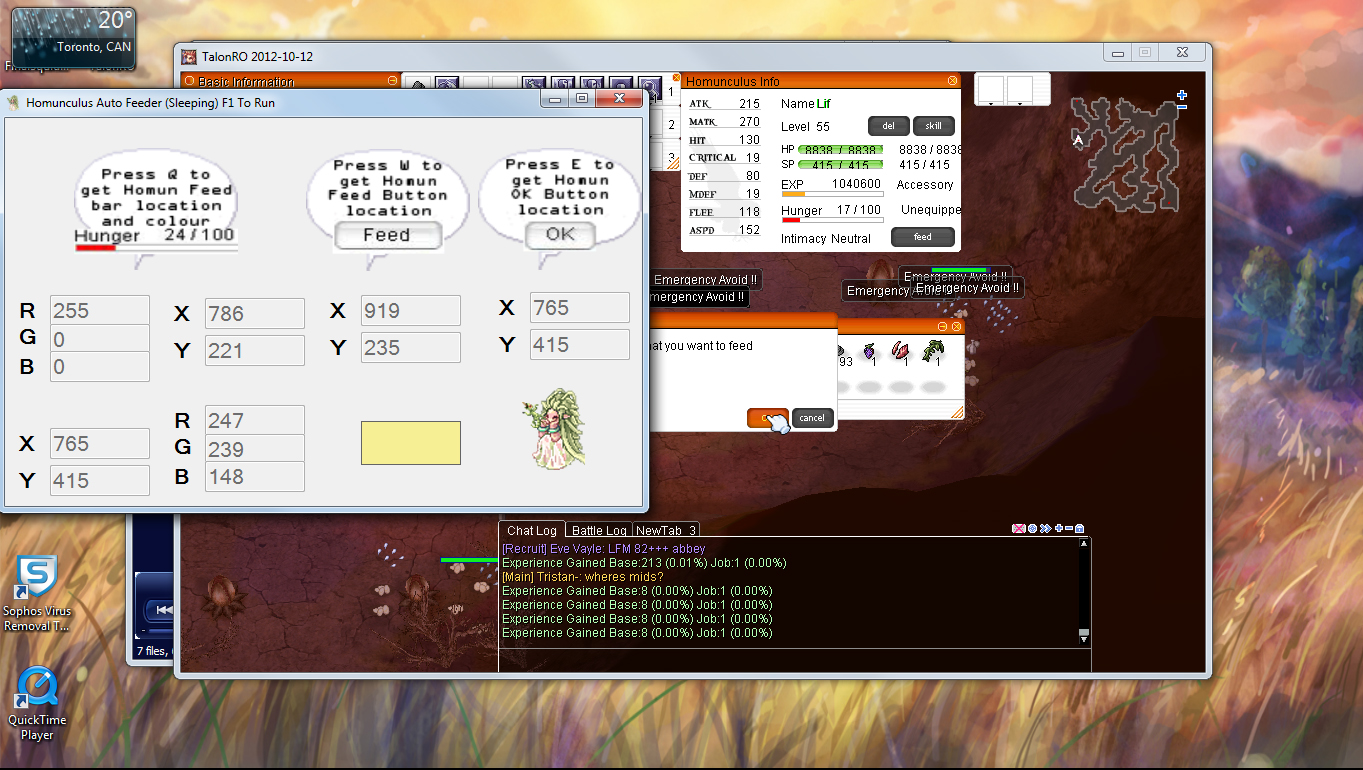This screenshot has width=1363, height=770.
Task: Click the green SP bar
Action: click(x=840, y=165)
